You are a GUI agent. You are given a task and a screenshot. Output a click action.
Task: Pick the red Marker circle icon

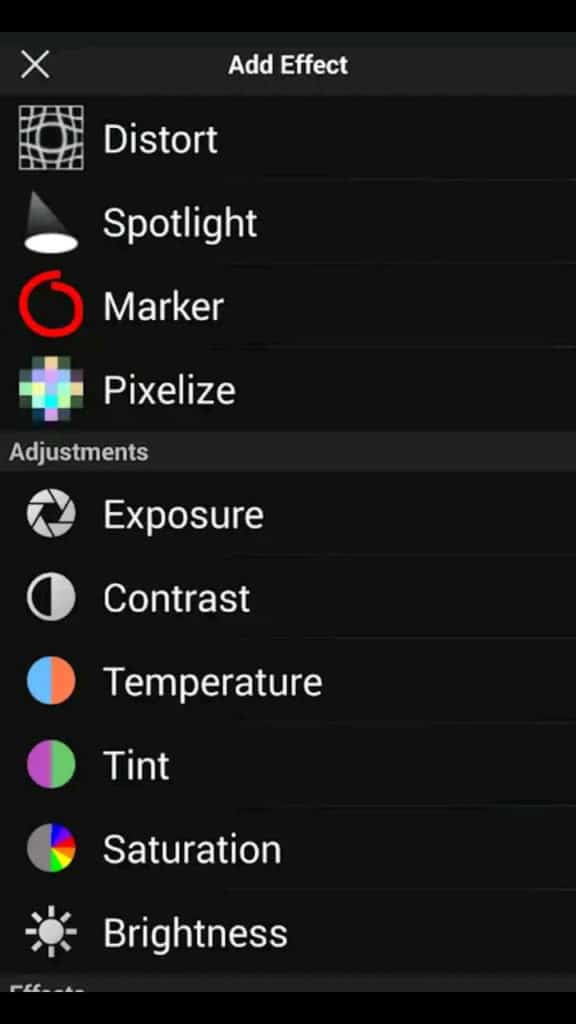[x=51, y=305]
